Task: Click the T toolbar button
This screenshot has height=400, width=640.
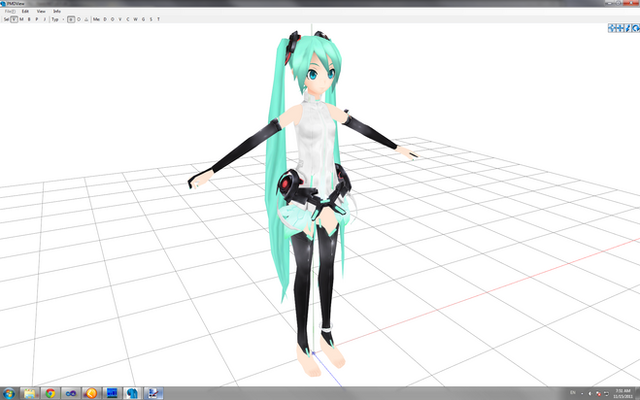Action: (158, 19)
